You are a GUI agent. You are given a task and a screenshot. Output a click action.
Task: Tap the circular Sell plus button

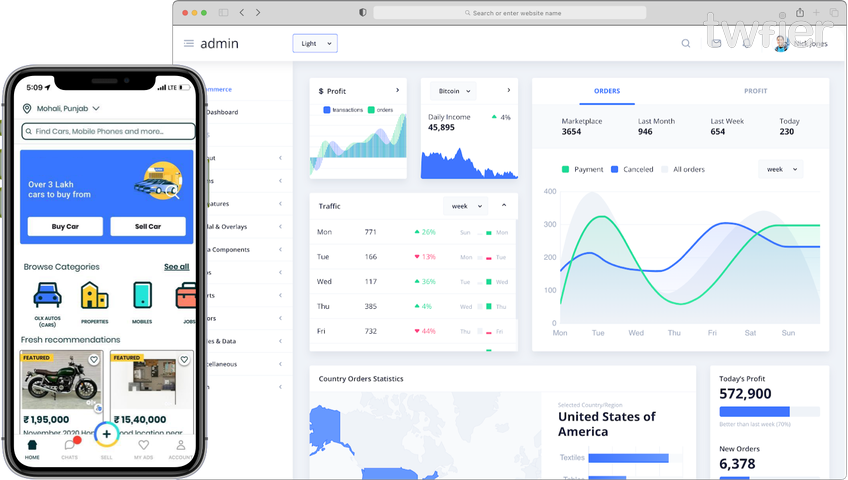tap(107, 435)
